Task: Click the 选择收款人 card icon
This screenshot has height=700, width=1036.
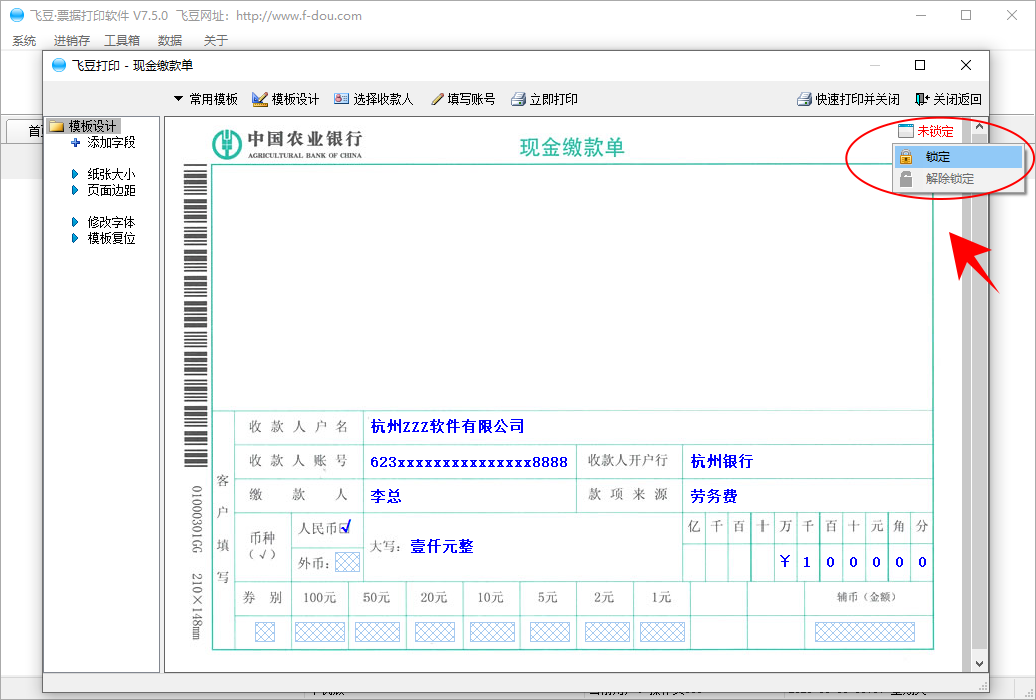Action: pos(342,99)
